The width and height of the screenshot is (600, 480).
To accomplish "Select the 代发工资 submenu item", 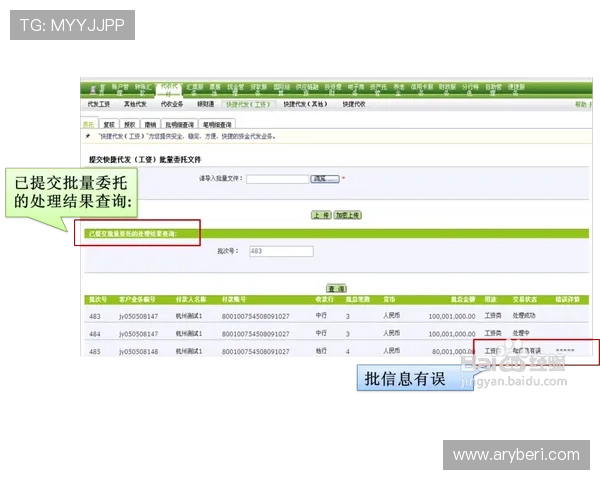I will [x=97, y=104].
